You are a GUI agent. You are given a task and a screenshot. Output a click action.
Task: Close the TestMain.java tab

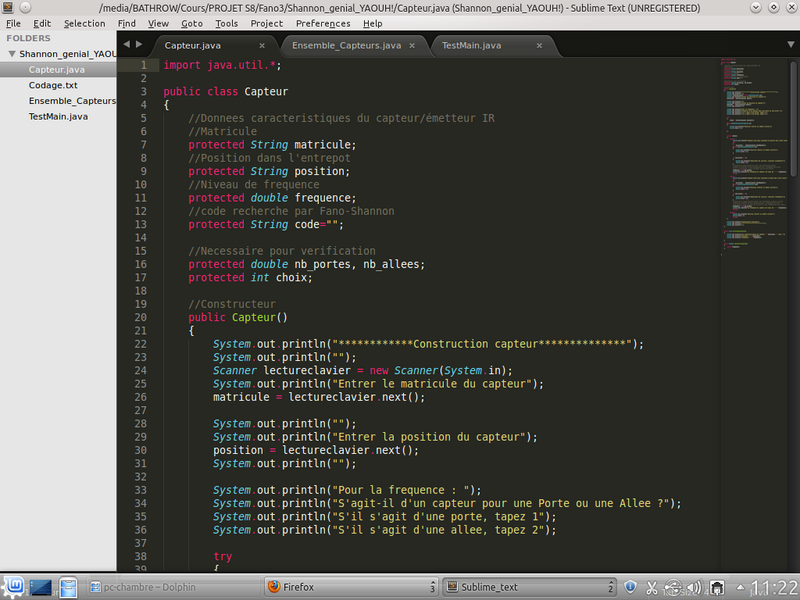click(x=539, y=45)
